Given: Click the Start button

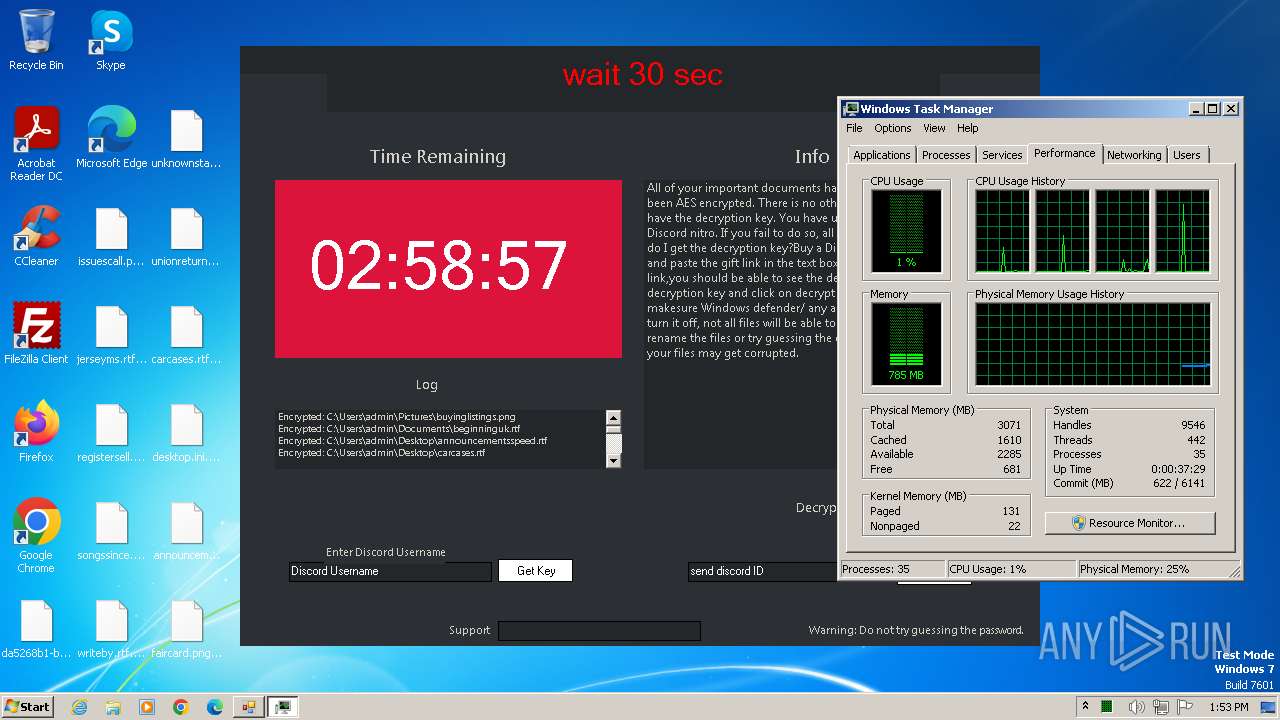Looking at the screenshot, I should click(28, 707).
